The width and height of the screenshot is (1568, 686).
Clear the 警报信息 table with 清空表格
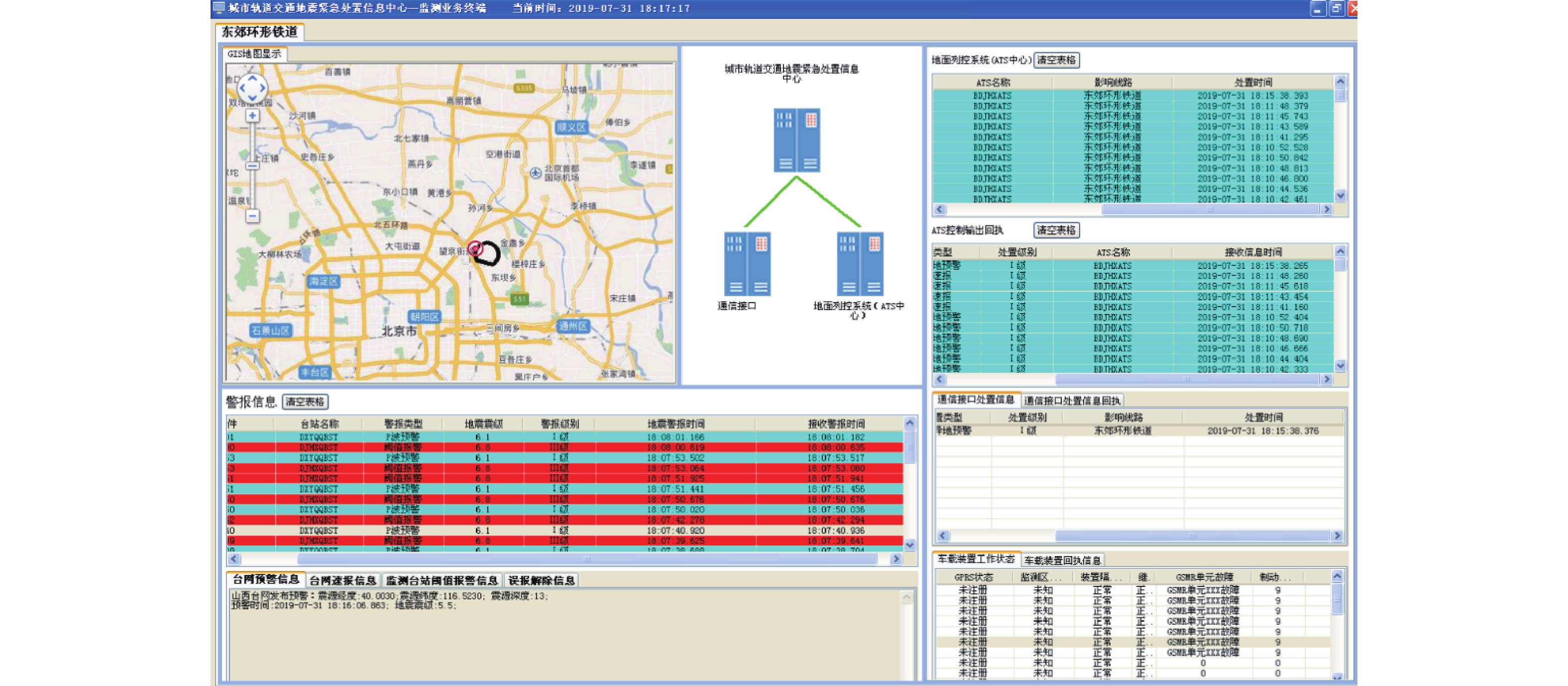(x=305, y=402)
